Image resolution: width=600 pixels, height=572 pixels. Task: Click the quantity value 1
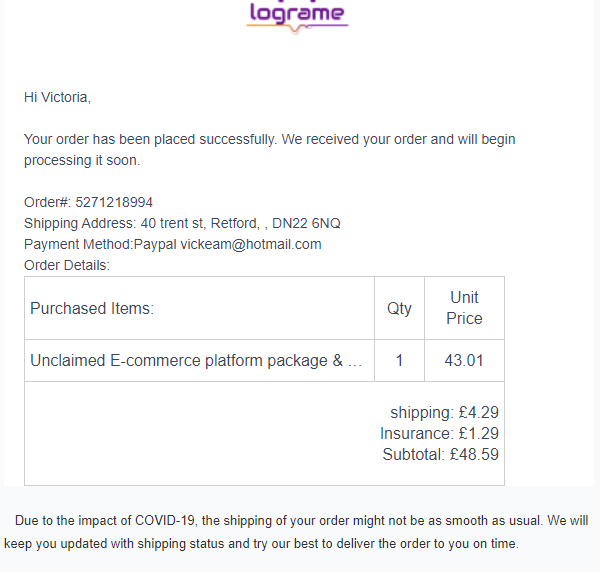pyautogui.click(x=399, y=360)
